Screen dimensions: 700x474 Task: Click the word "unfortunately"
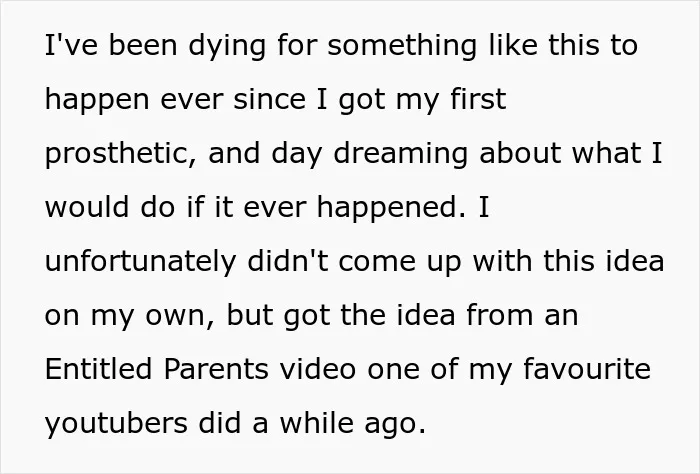pyautogui.click(x=140, y=262)
